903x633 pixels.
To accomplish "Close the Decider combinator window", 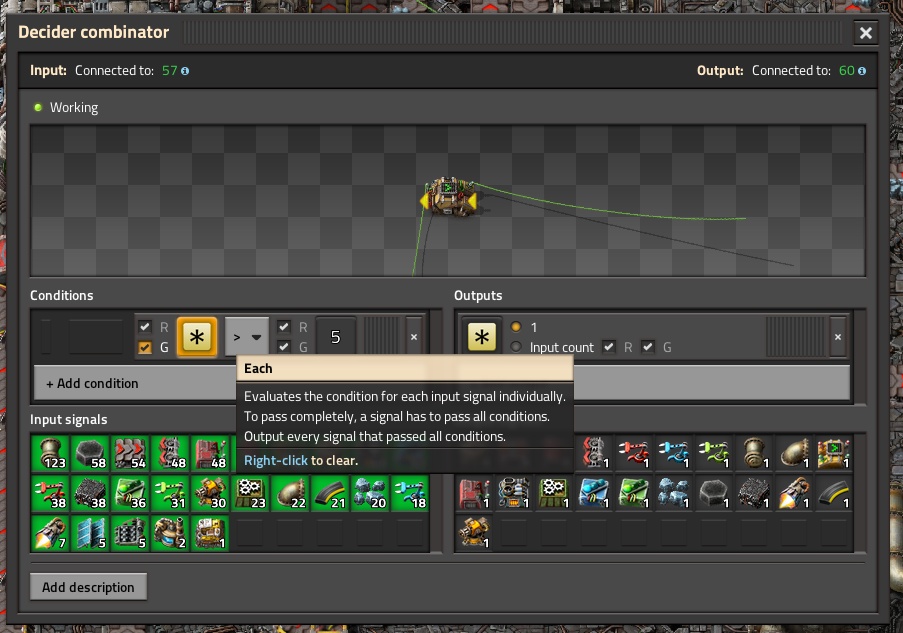I will (x=866, y=33).
